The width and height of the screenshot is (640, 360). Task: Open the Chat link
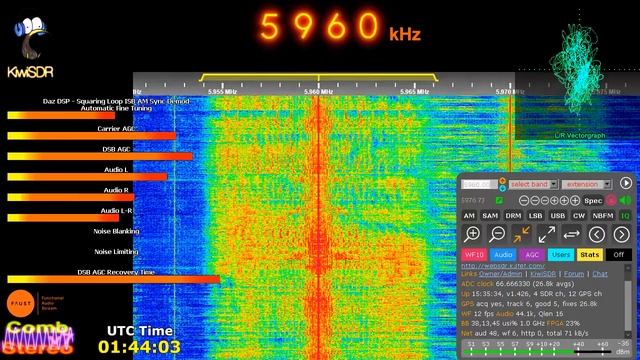pyautogui.click(x=600, y=274)
